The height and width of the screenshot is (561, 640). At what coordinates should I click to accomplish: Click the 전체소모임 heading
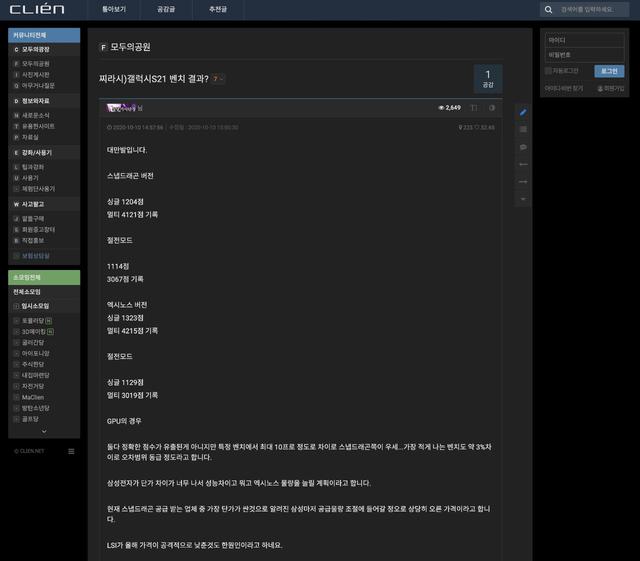pyautogui.click(x=27, y=292)
